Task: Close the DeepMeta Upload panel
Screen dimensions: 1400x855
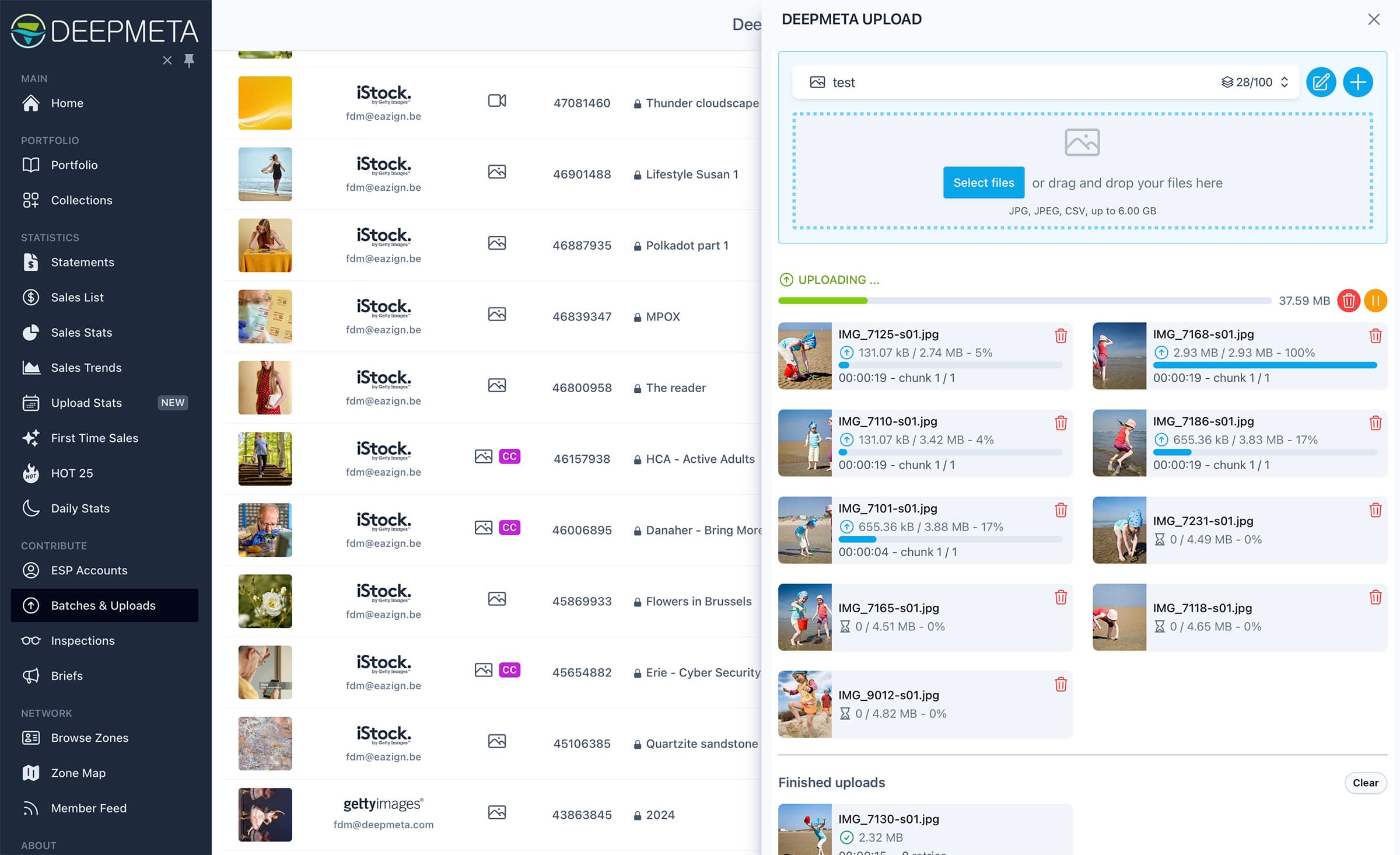Action: [x=1374, y=19]
